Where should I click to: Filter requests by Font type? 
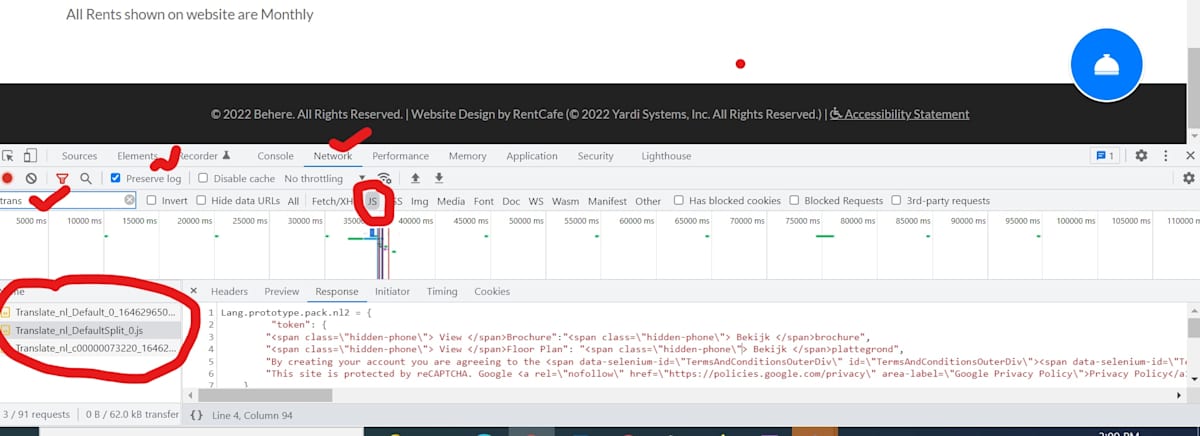484,201
